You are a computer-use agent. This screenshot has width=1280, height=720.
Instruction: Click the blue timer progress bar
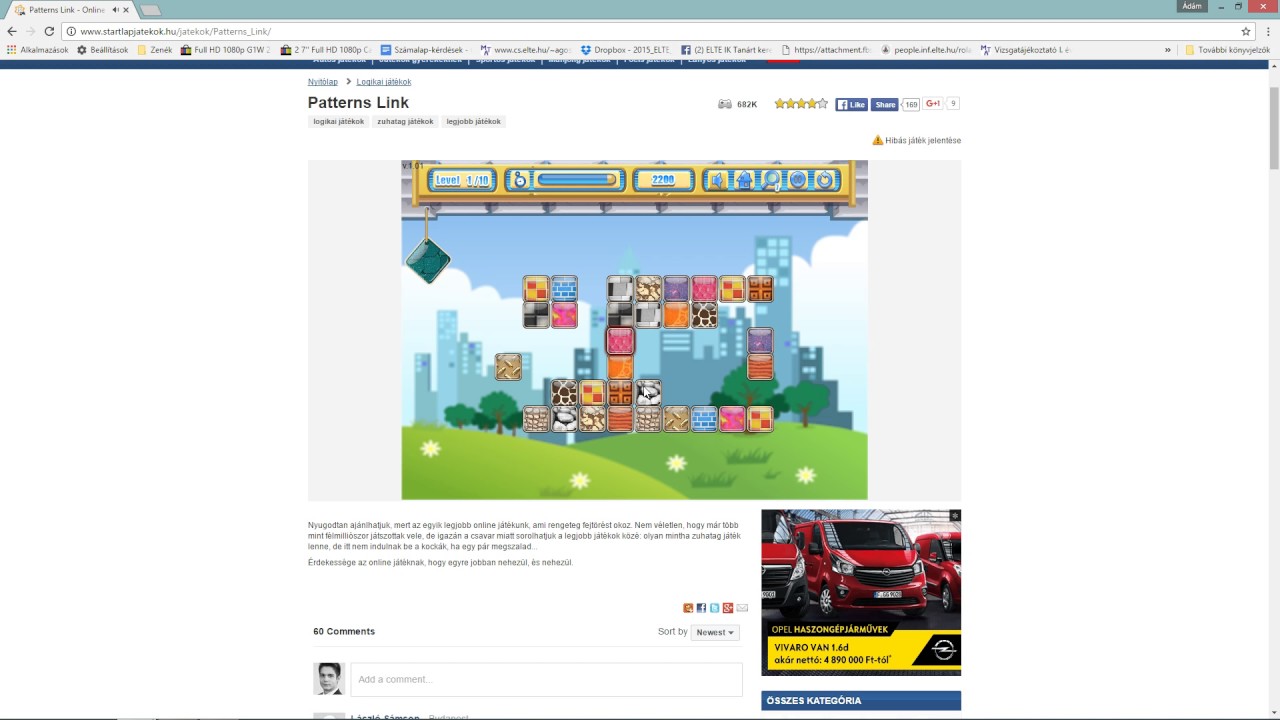pos(577,180)
